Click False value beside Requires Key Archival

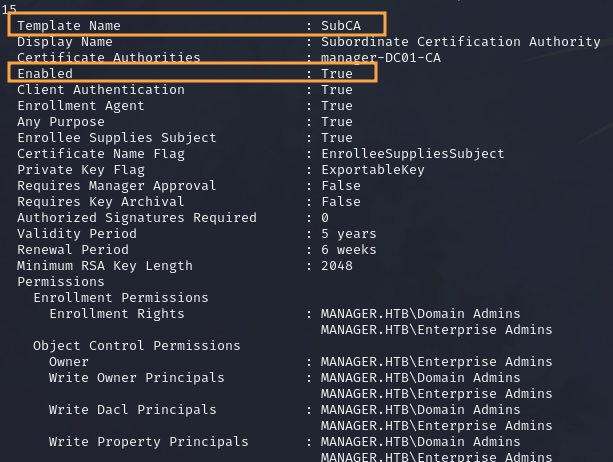click(x=341, y=202)
